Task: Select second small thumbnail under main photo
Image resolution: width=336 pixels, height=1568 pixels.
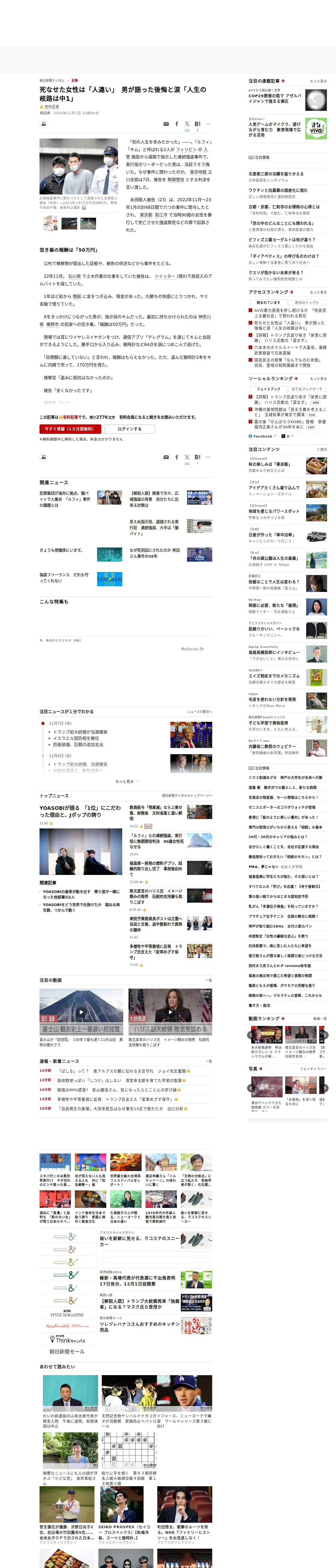Action: (70, 223)
